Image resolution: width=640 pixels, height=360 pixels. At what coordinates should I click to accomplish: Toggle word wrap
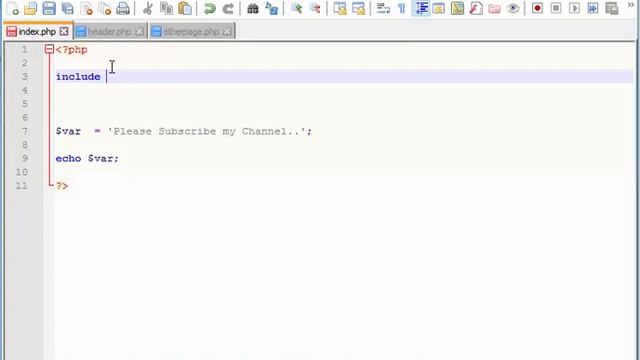[383, 8]
